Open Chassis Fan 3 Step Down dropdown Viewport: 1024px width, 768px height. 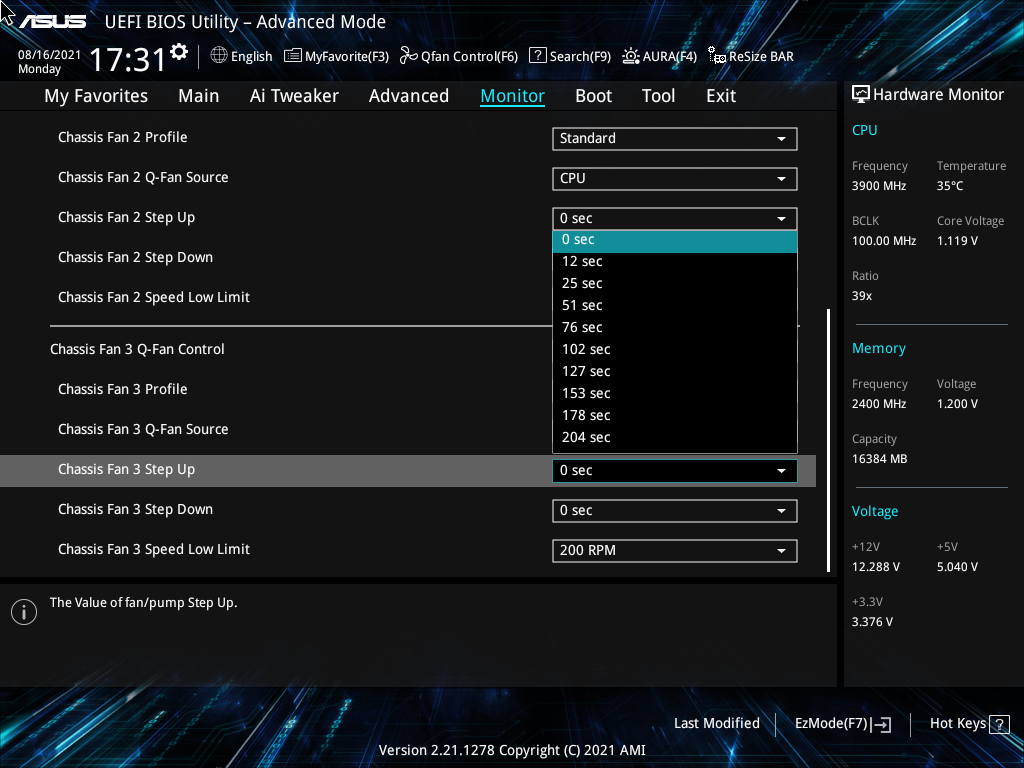[675, 510]
